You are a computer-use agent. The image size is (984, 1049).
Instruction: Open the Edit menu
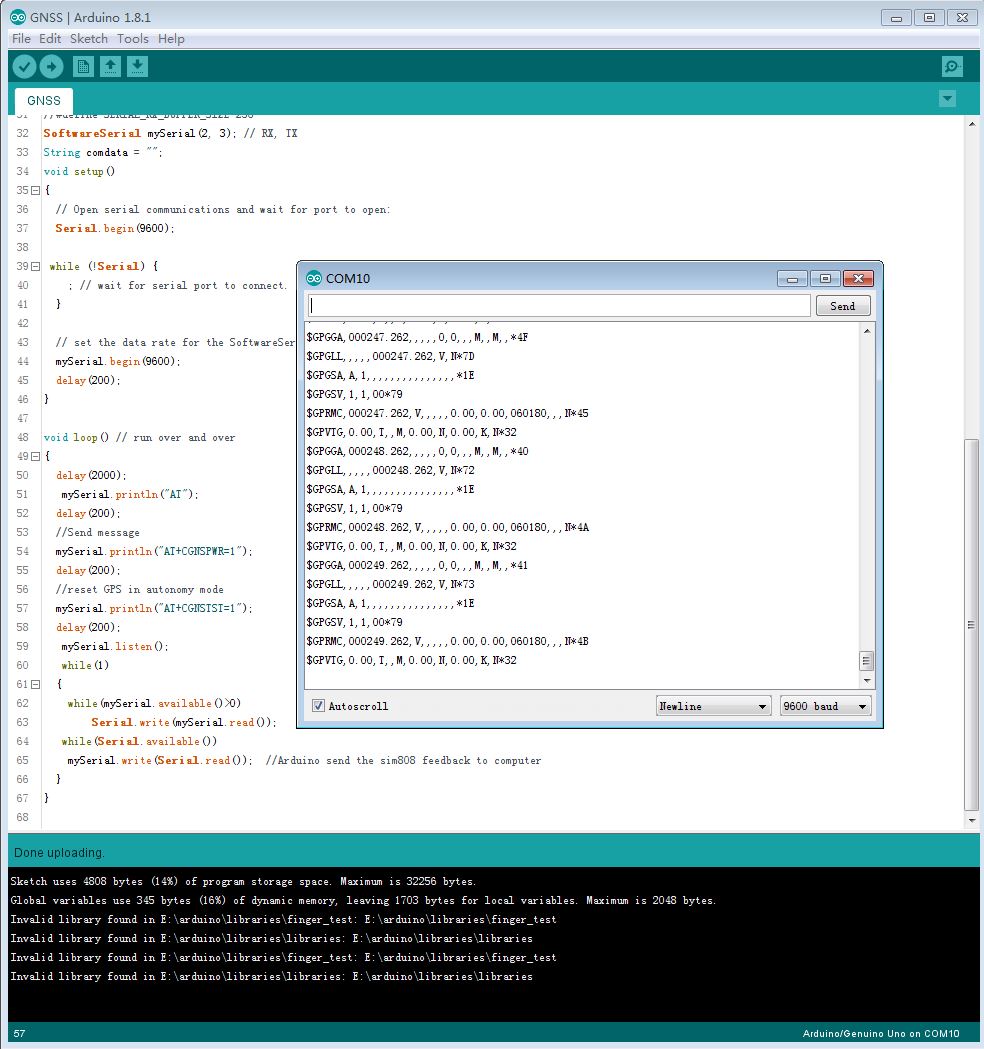tap(50, 39)
